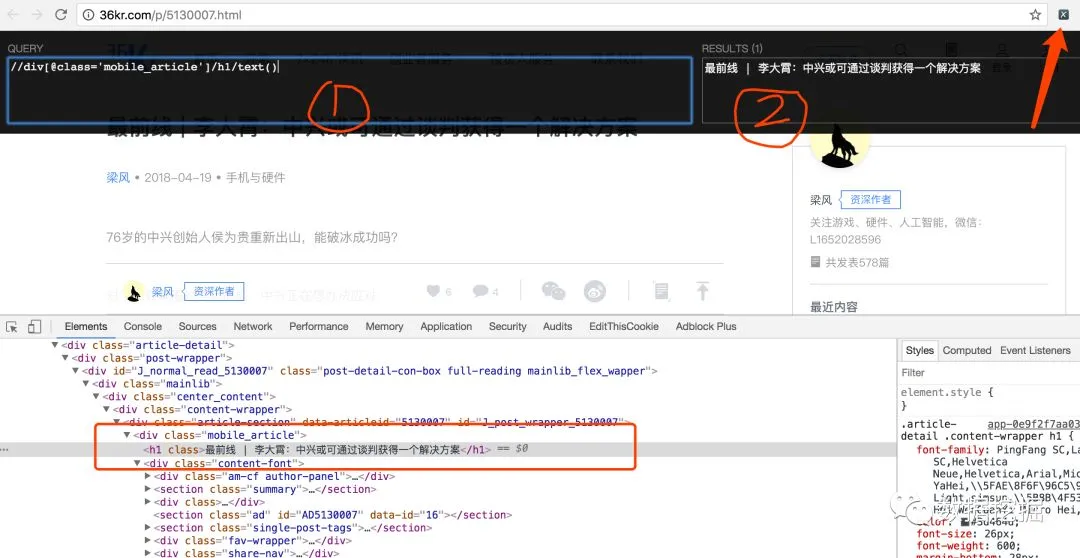The width and height of the screenshot is (1080, 558).
Task: Open the Performance tab
Action: (x=319, y=327)
